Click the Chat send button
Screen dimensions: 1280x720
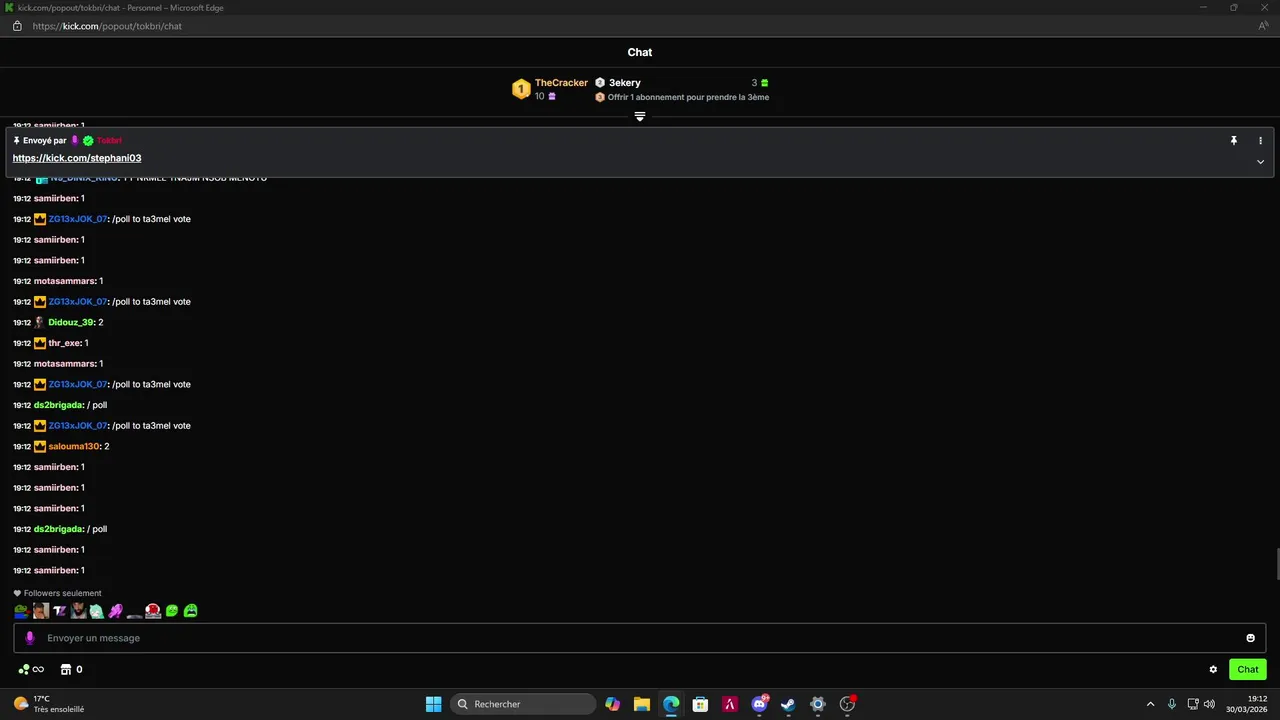pyautogui.click(x=1248, y=670)
